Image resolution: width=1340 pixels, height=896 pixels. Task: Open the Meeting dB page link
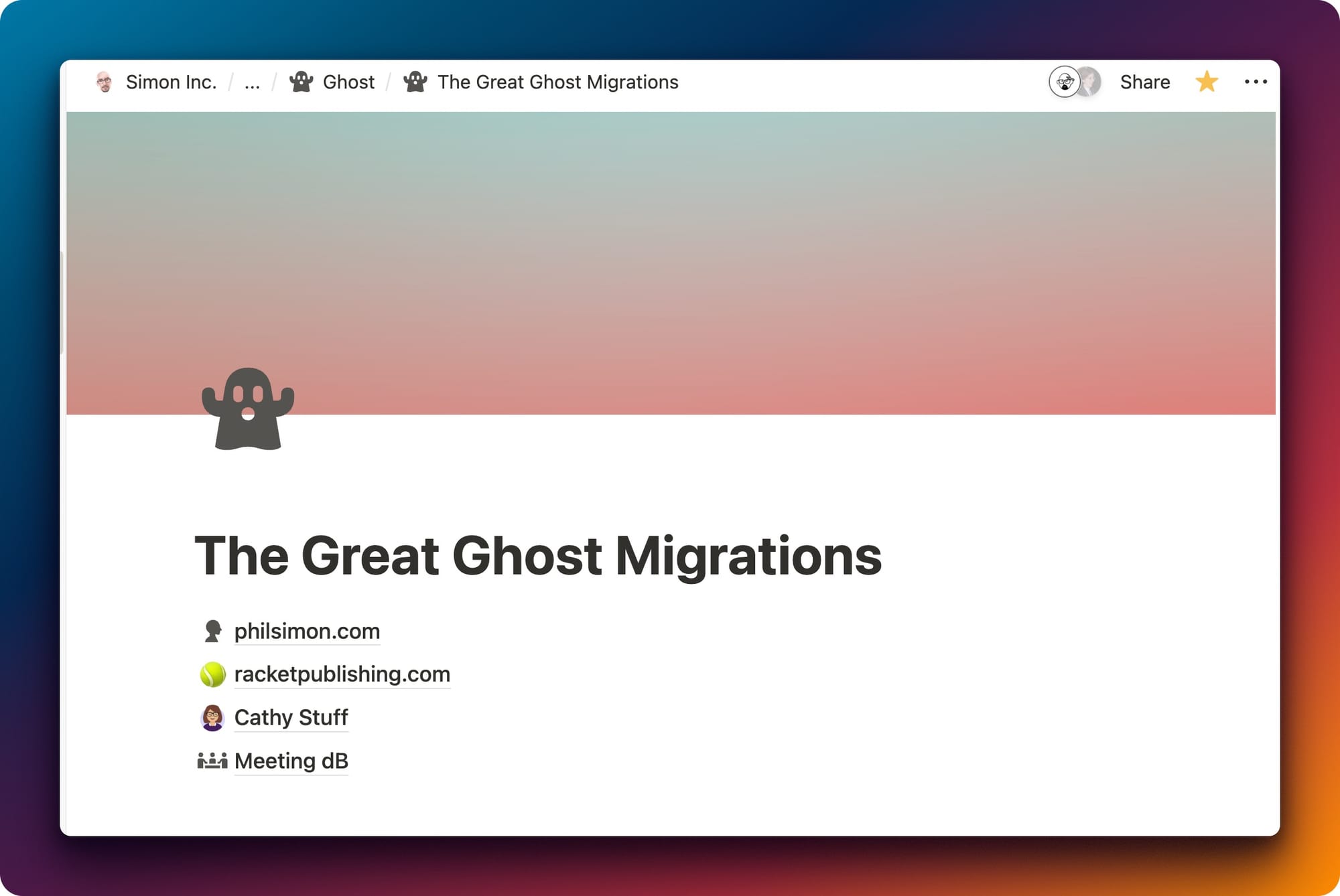291,761
